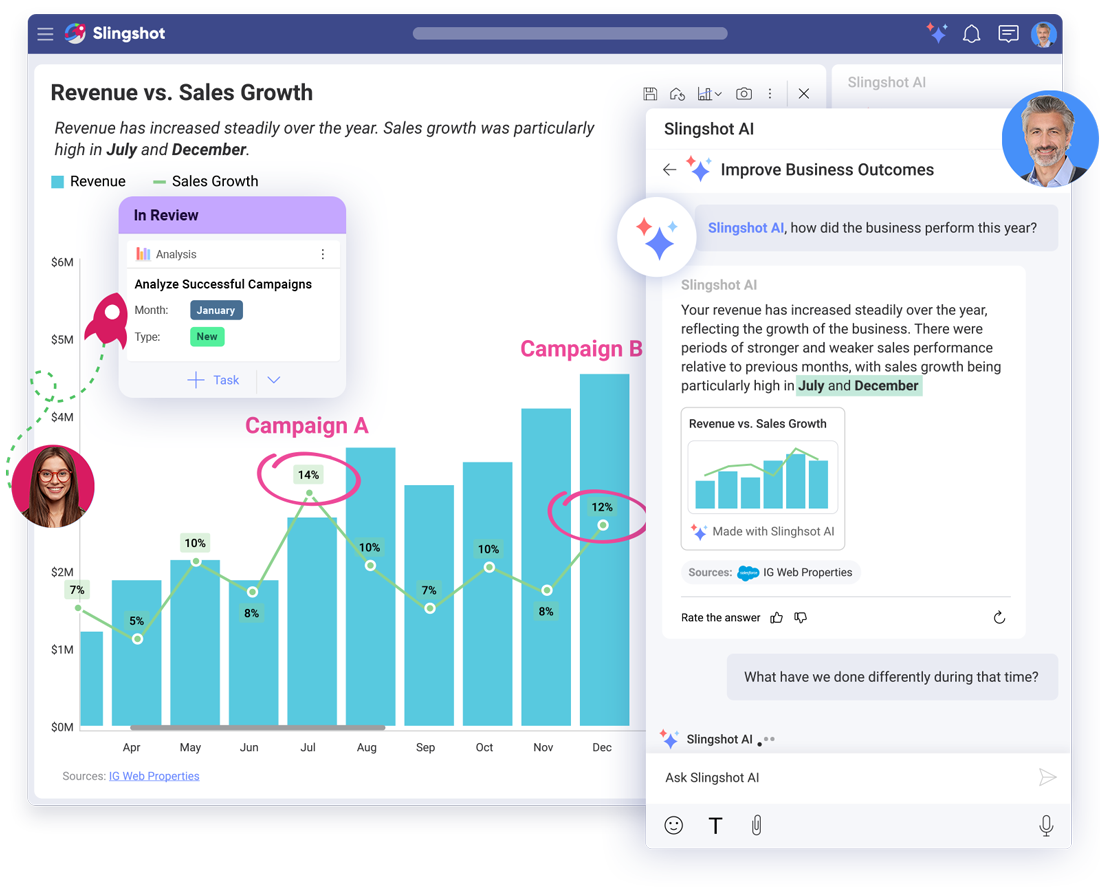Open Slingshot AI from the top navbar sparkle

[937, 33]
